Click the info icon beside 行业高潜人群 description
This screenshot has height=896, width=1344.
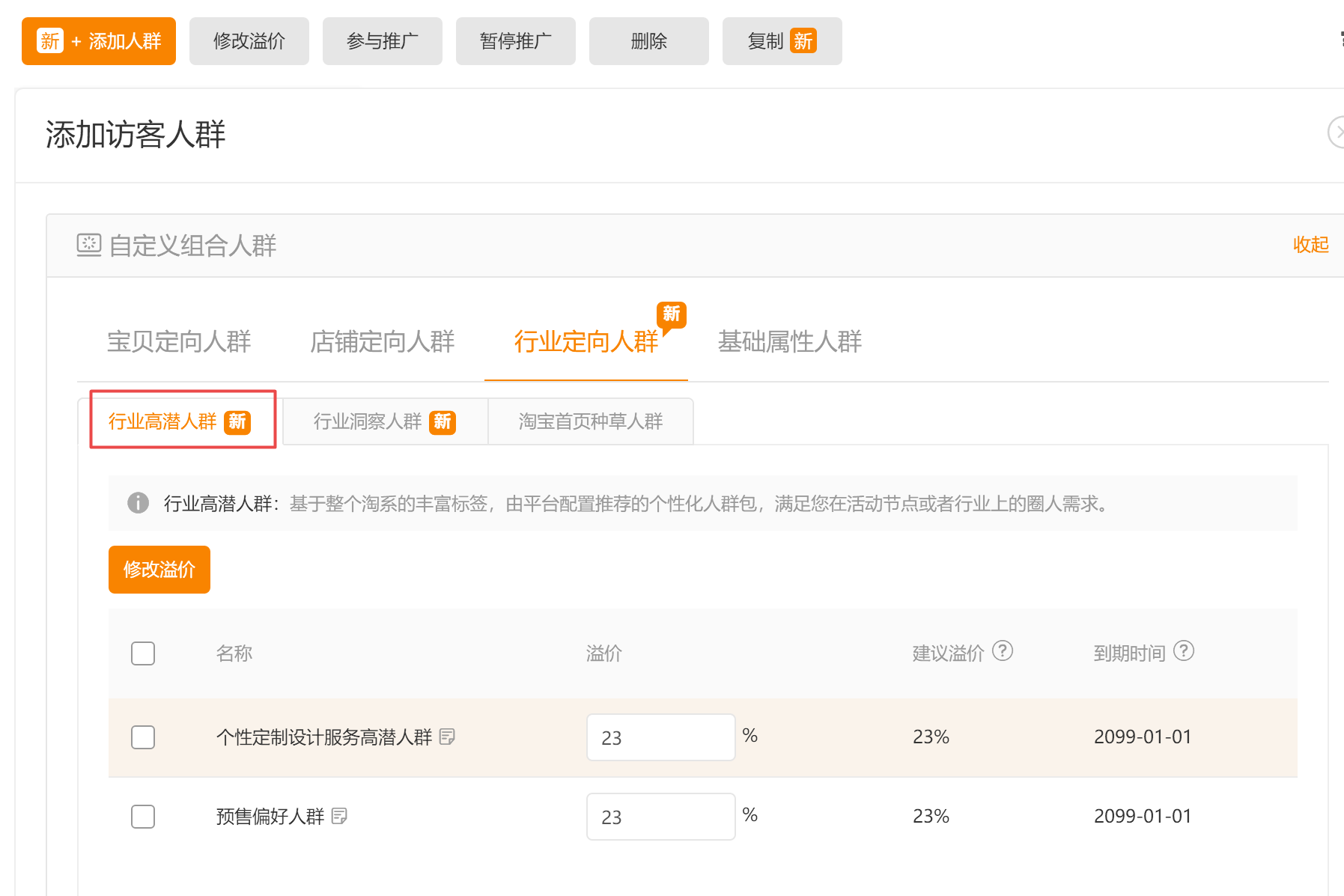click(138, 503)
